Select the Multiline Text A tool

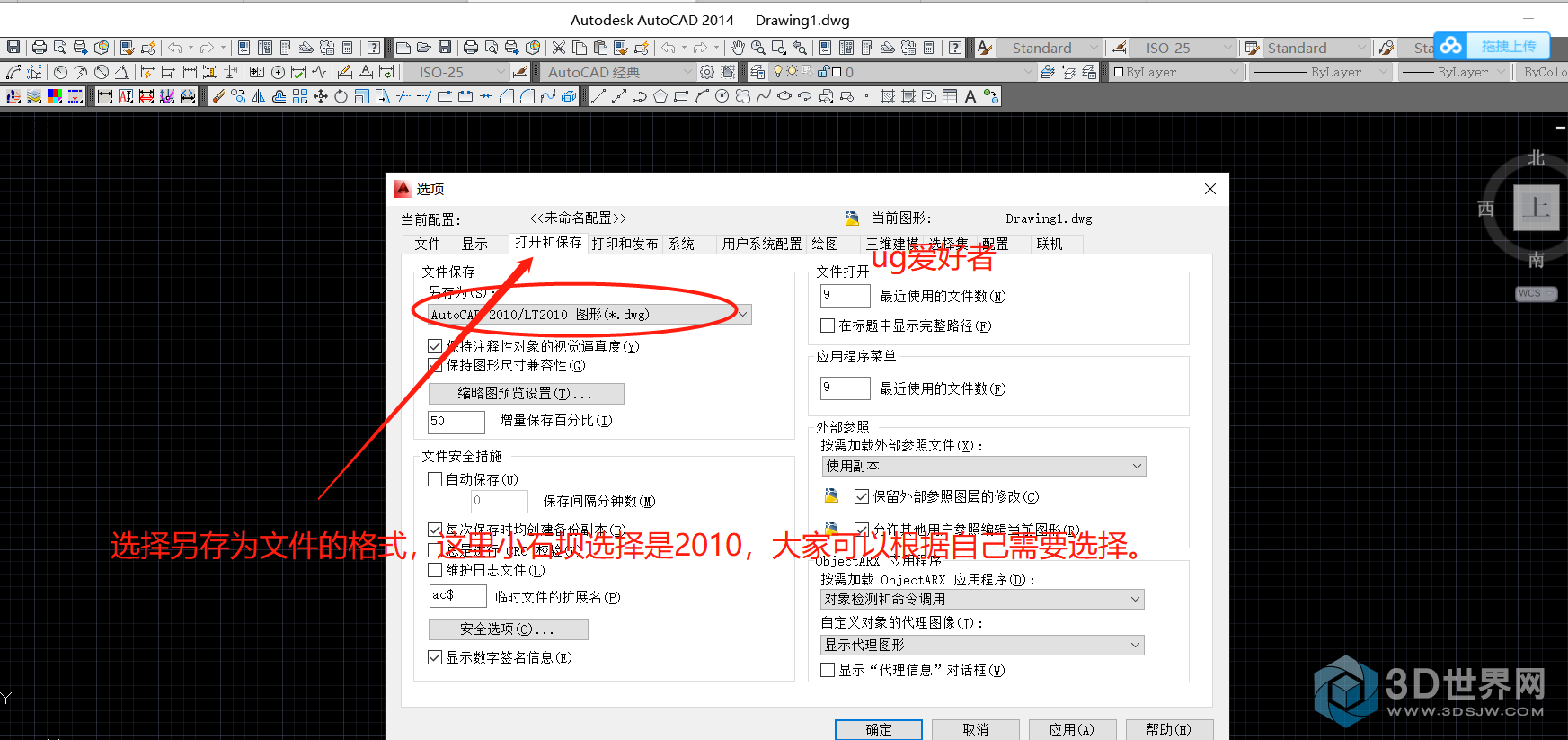pos(970,96)
